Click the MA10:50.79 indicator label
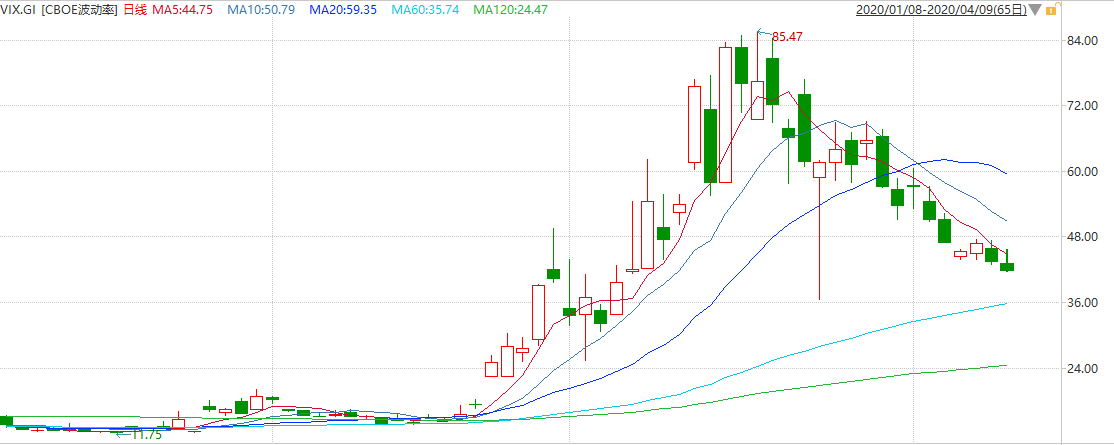Screen dimensions: 1114x445 tap(260, 10)
